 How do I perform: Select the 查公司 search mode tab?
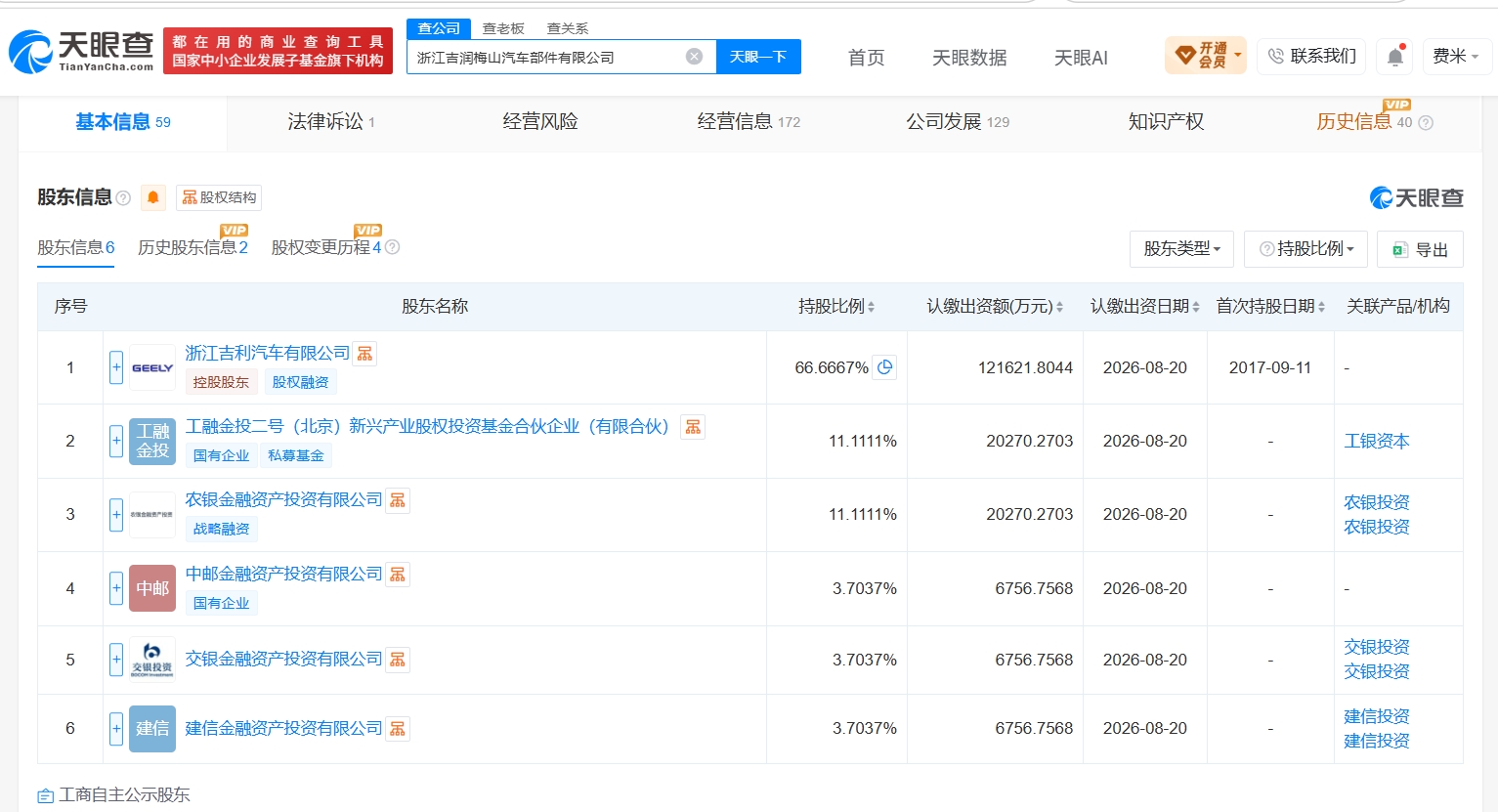(439, 28)
